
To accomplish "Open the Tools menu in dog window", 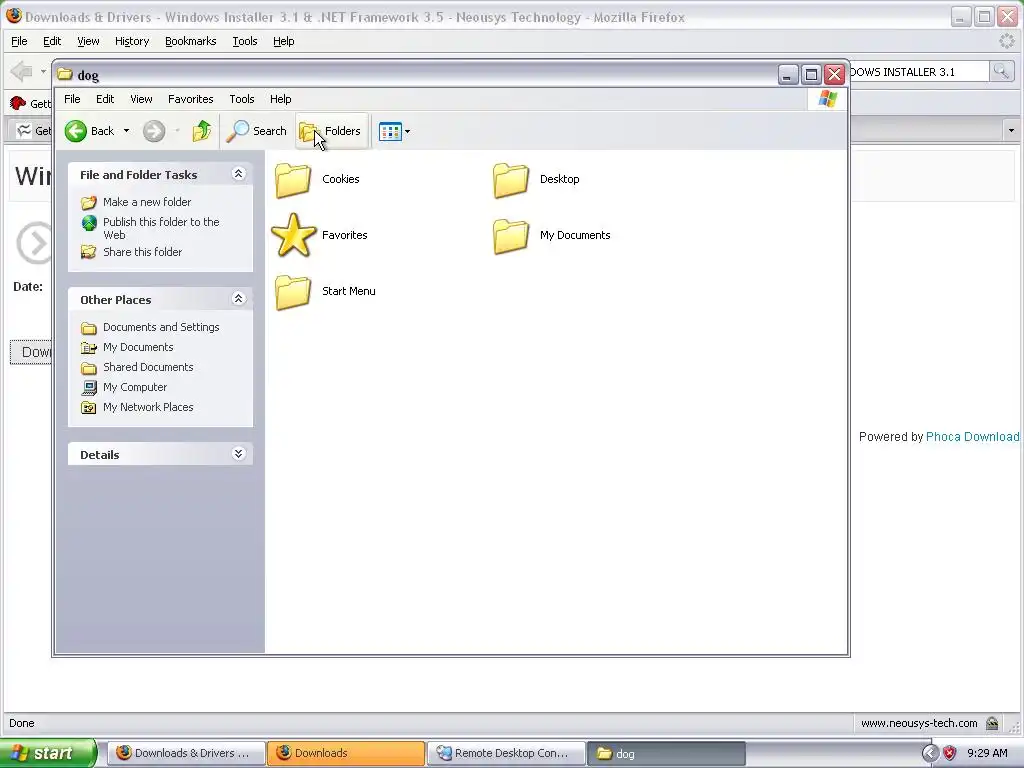I will coord(242,99).
